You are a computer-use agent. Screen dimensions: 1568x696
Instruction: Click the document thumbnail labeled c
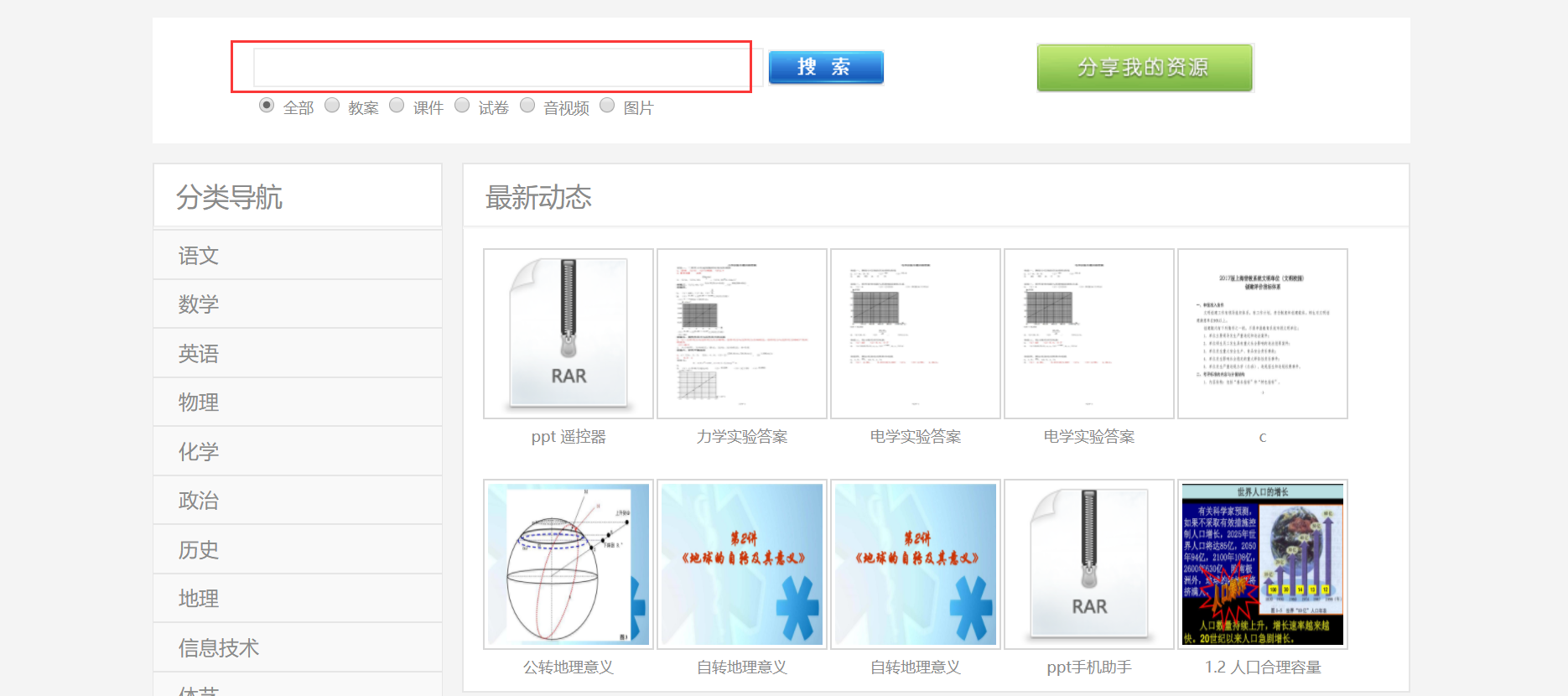coord(1263,334)
